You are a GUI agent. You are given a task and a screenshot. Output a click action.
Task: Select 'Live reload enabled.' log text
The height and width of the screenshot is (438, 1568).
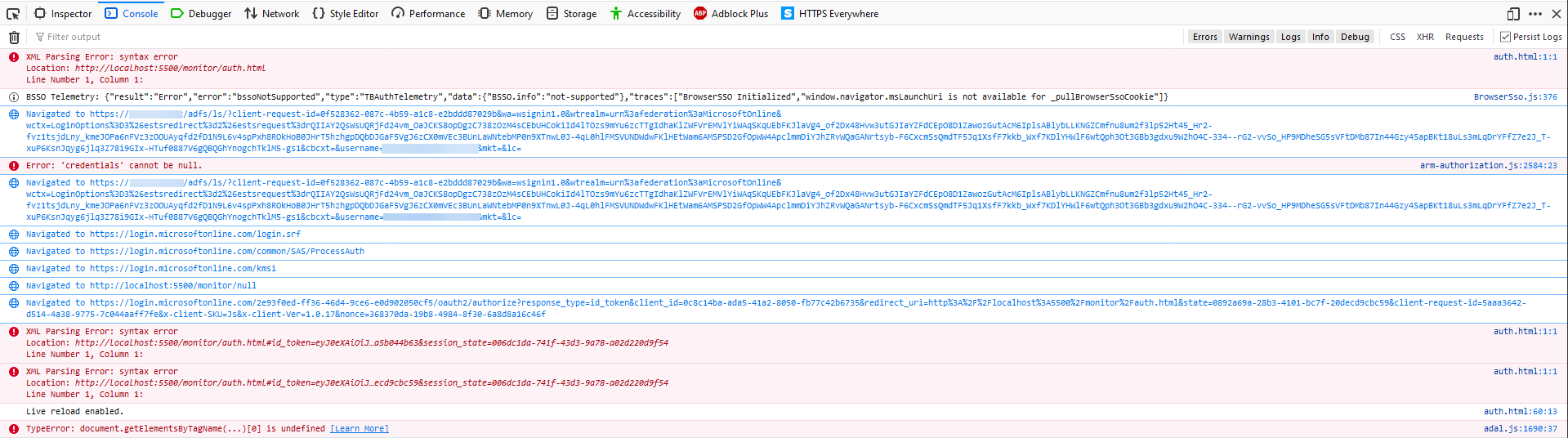[74, 412]
